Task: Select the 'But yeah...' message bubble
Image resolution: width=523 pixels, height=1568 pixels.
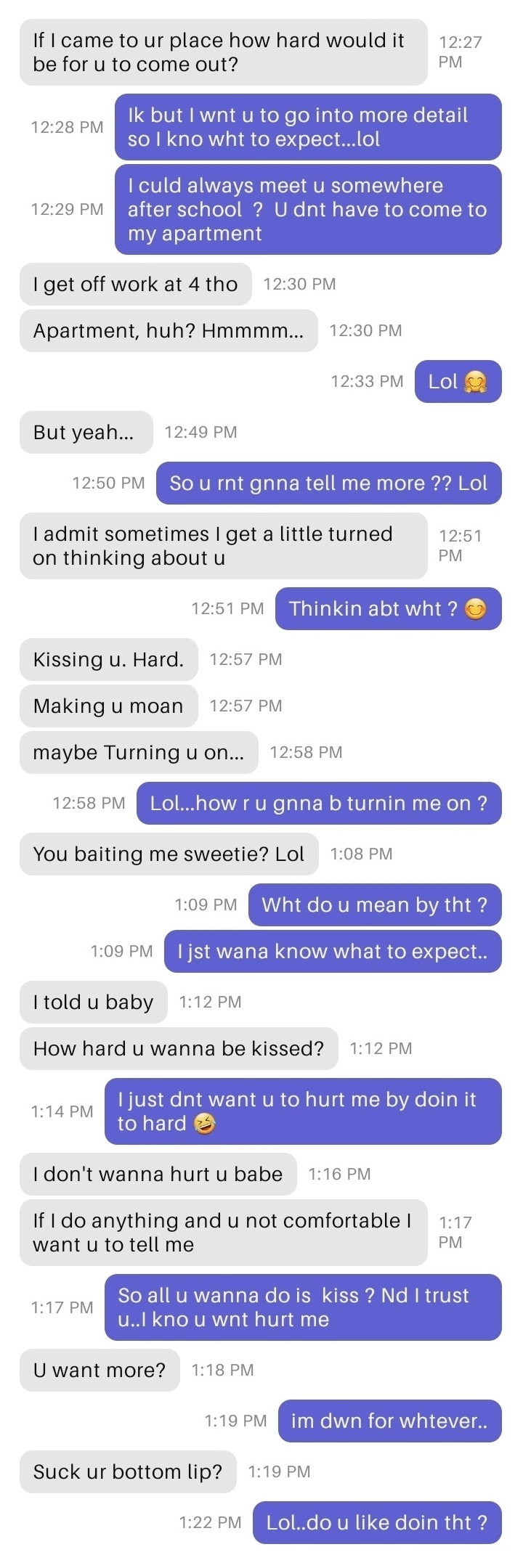Action: click(86, 432)
